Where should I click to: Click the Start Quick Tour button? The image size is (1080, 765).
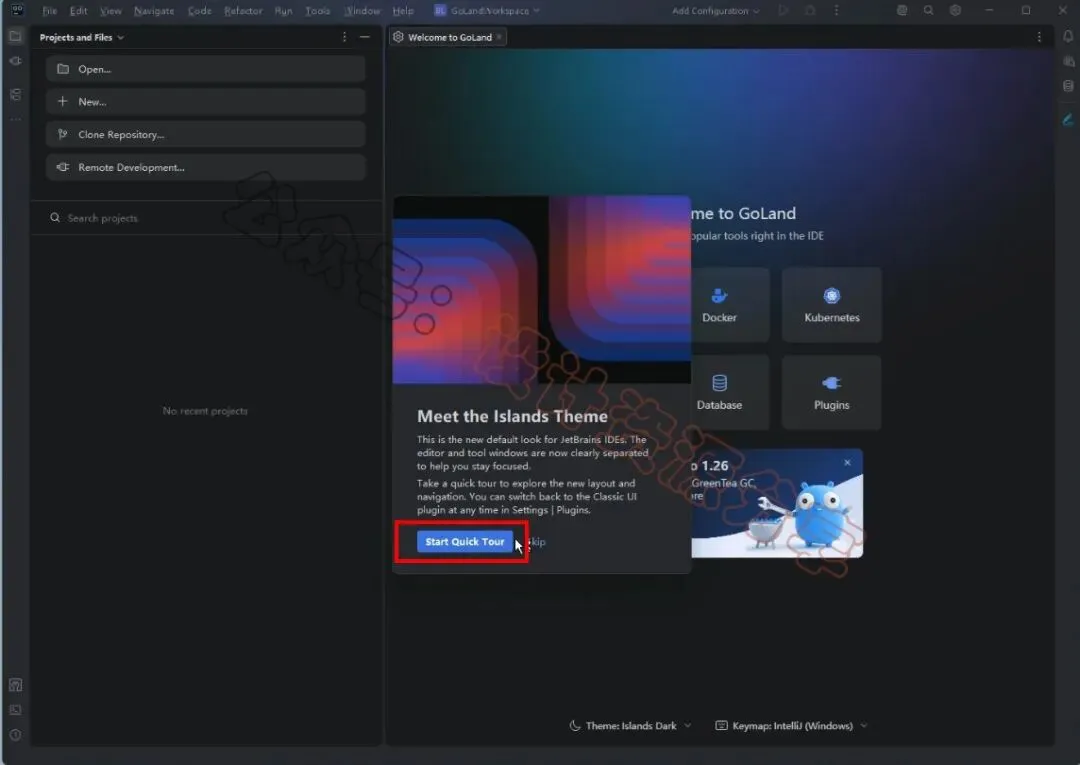[465, 542]
